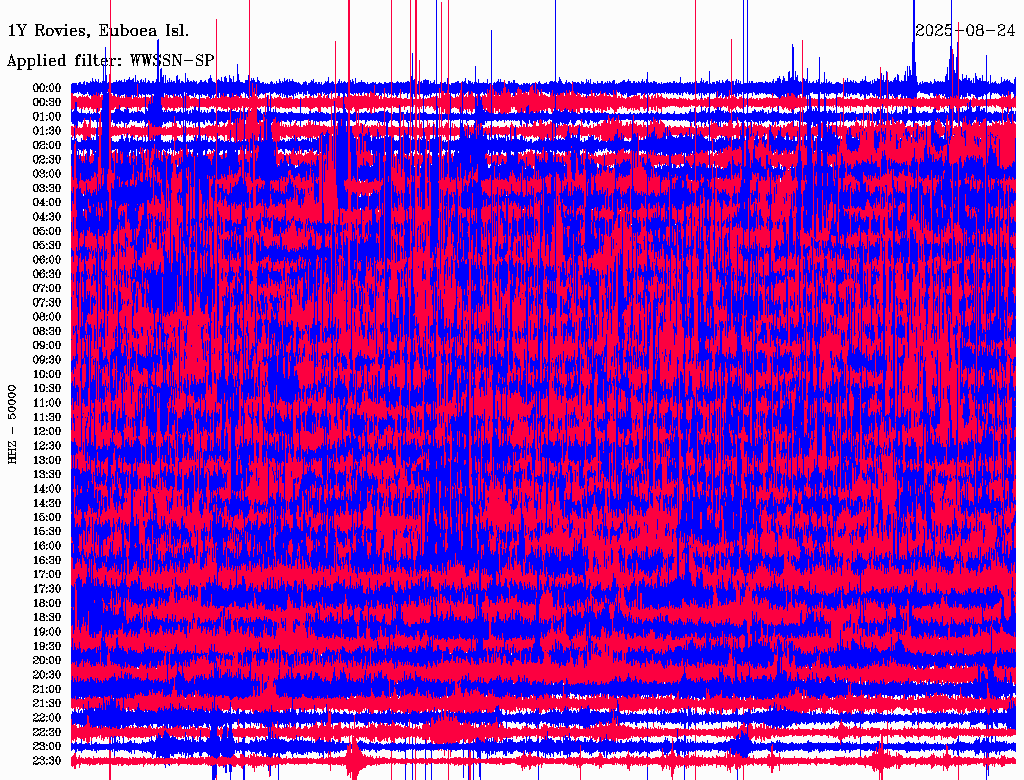Select the 00:00 time row label
Viewport: 1024px width, 780px height.
point(47,88)
